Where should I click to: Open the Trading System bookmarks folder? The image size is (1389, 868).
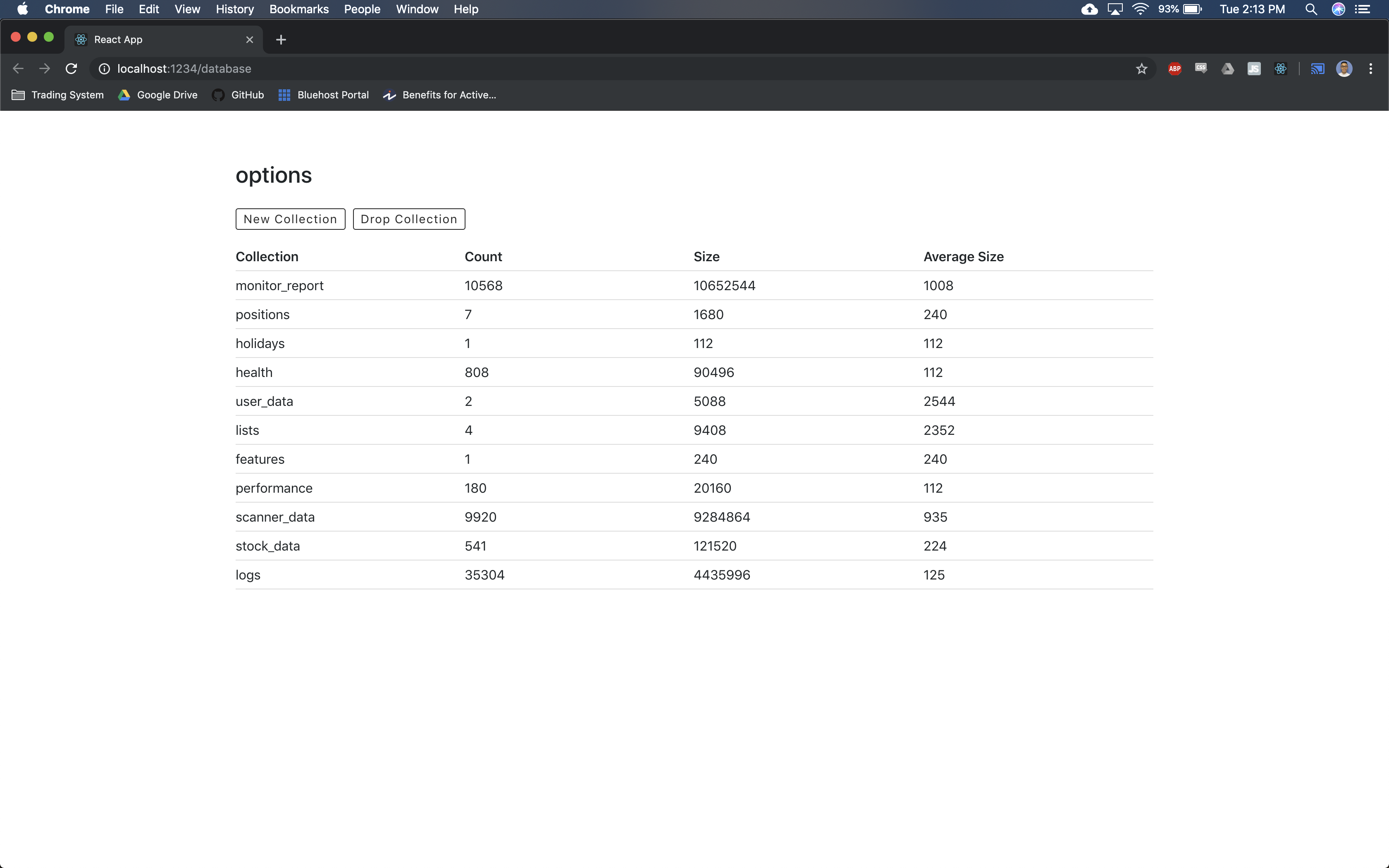pos(58,95)
